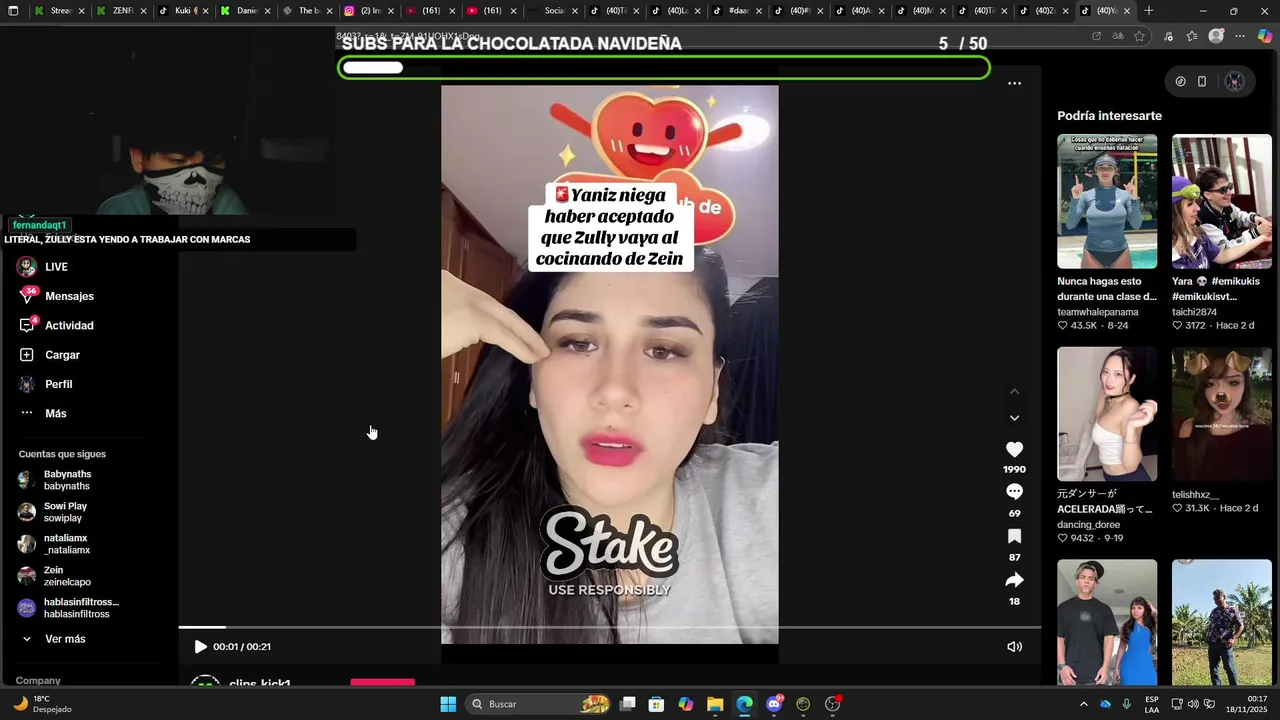
Task: Open File Explorer from the taskbar
Action: pyautogui.click(x=715, y=704)
